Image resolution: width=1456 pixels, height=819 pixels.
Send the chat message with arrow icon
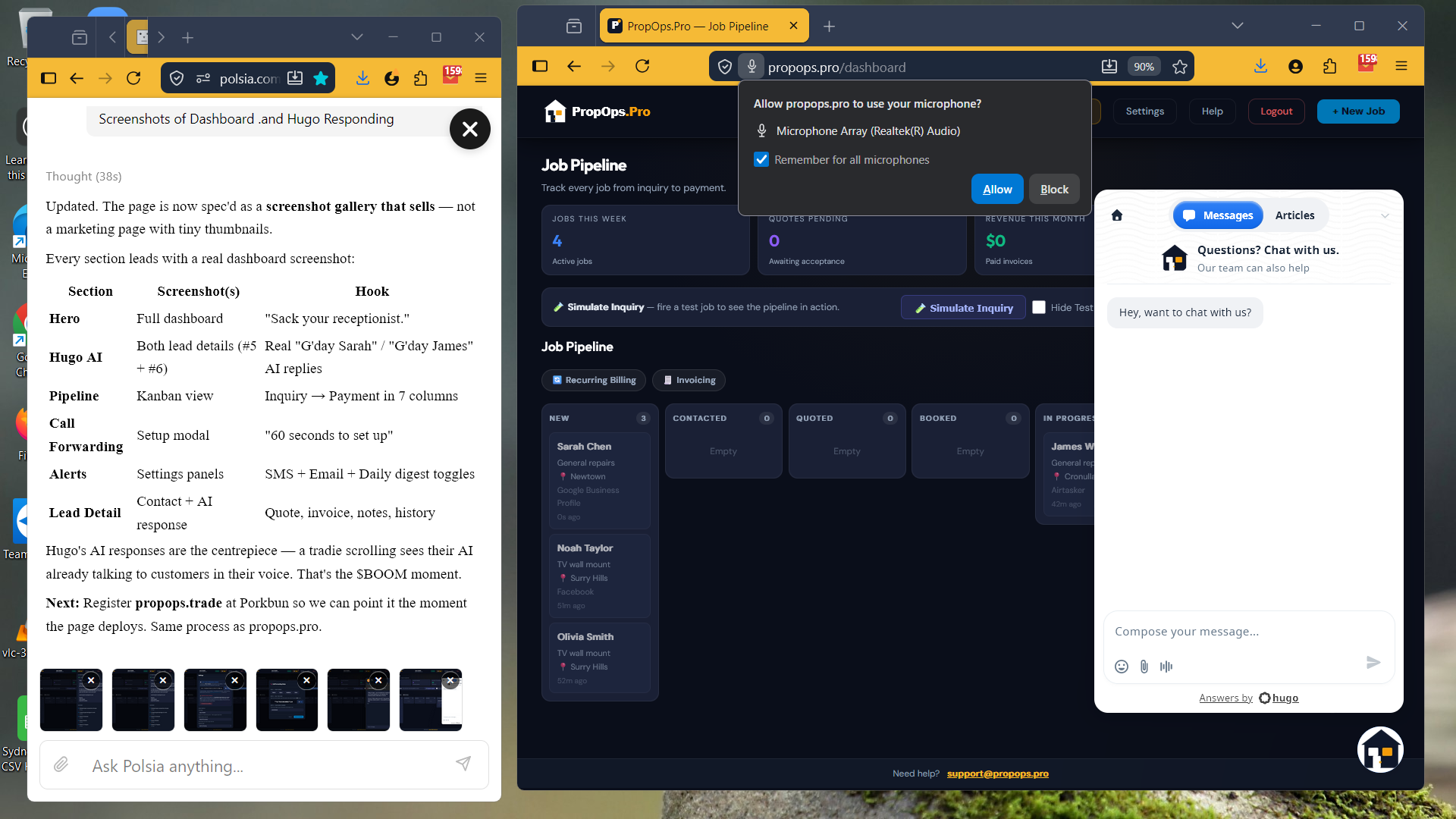(x=1373, y=663)
